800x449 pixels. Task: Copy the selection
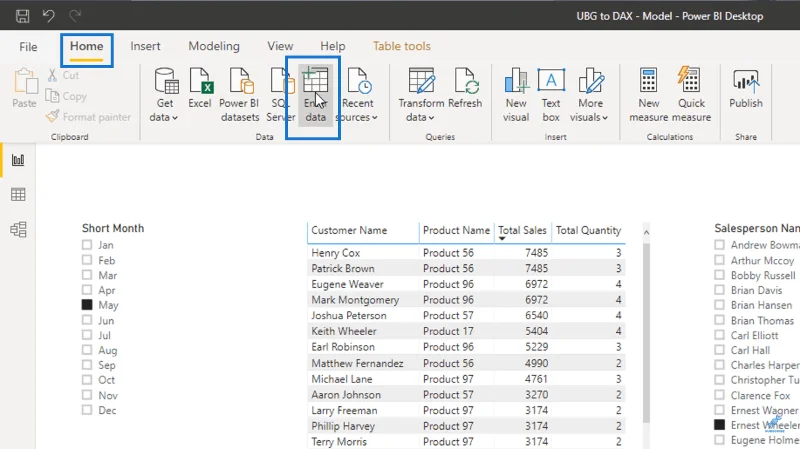coord(66,96)
